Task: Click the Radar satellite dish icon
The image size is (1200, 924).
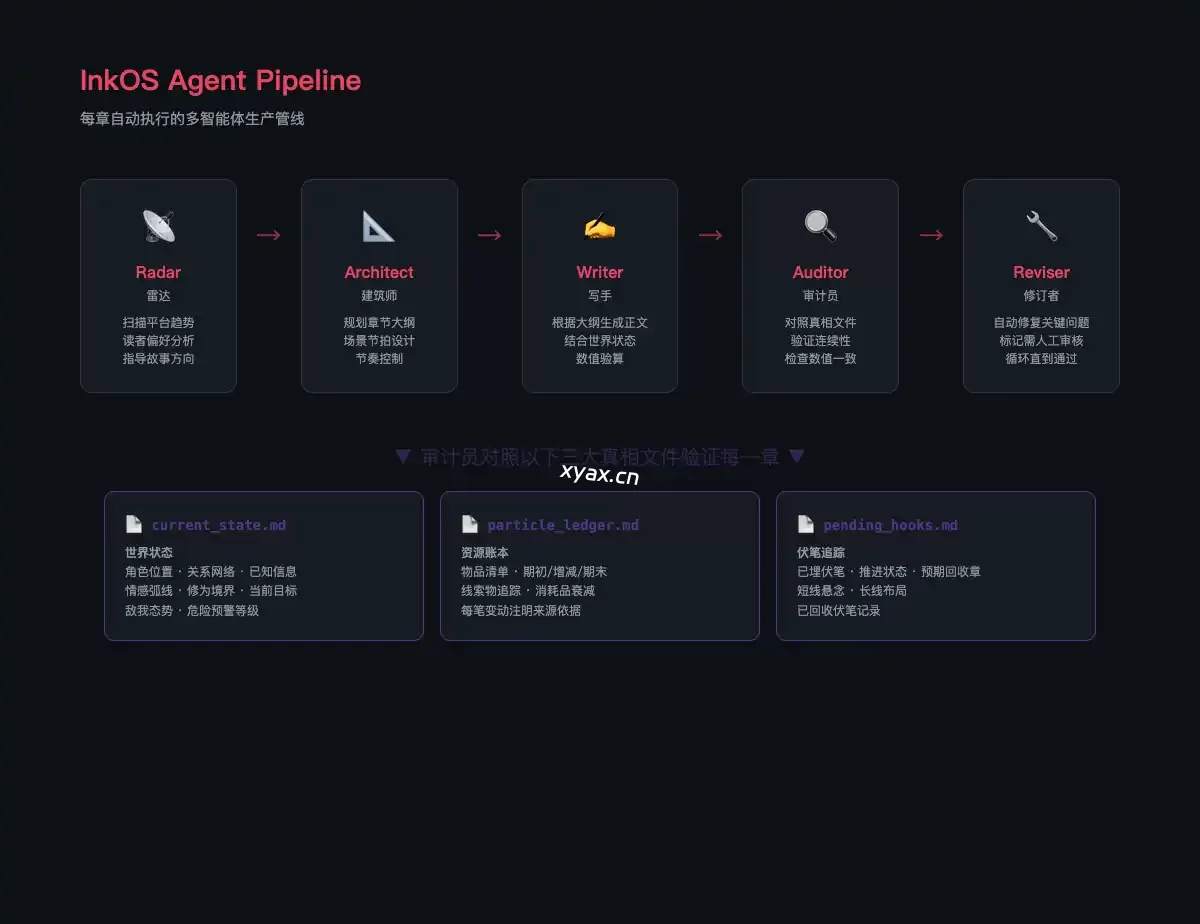Action: (158, 226)
